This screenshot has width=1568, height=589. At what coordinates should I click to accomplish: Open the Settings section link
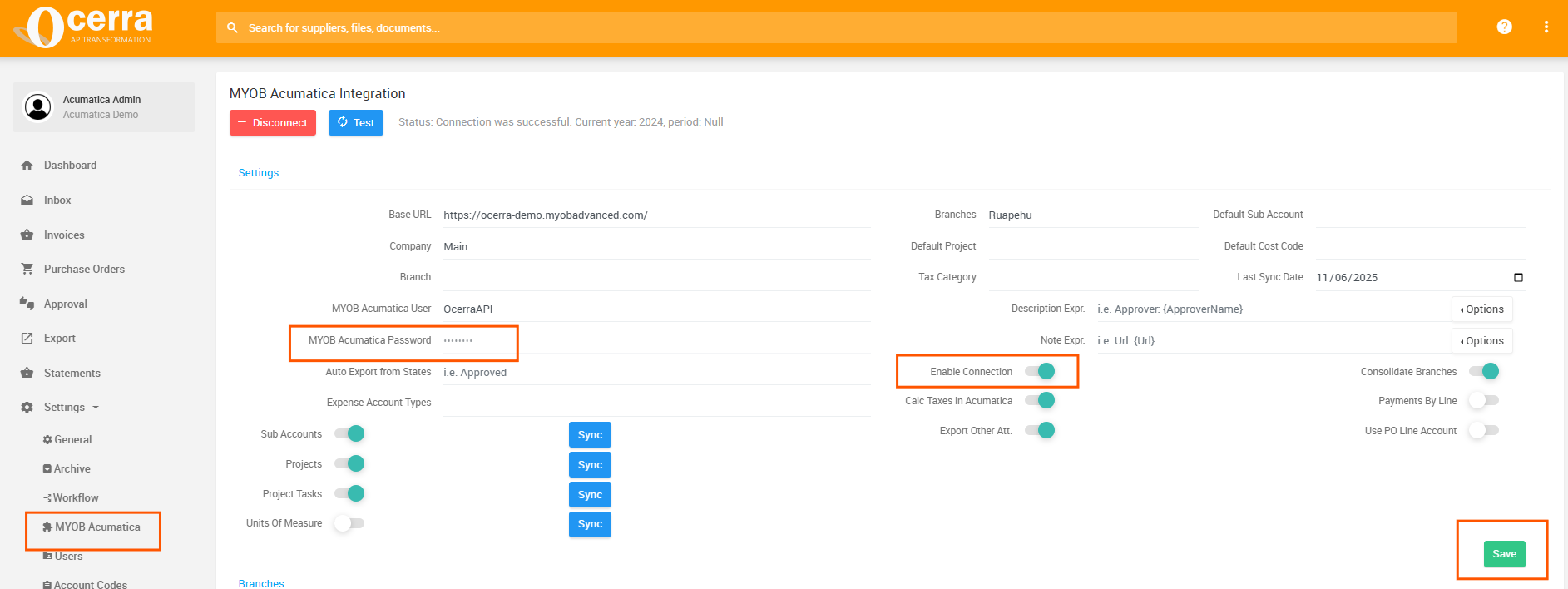[x=259, y=173]
